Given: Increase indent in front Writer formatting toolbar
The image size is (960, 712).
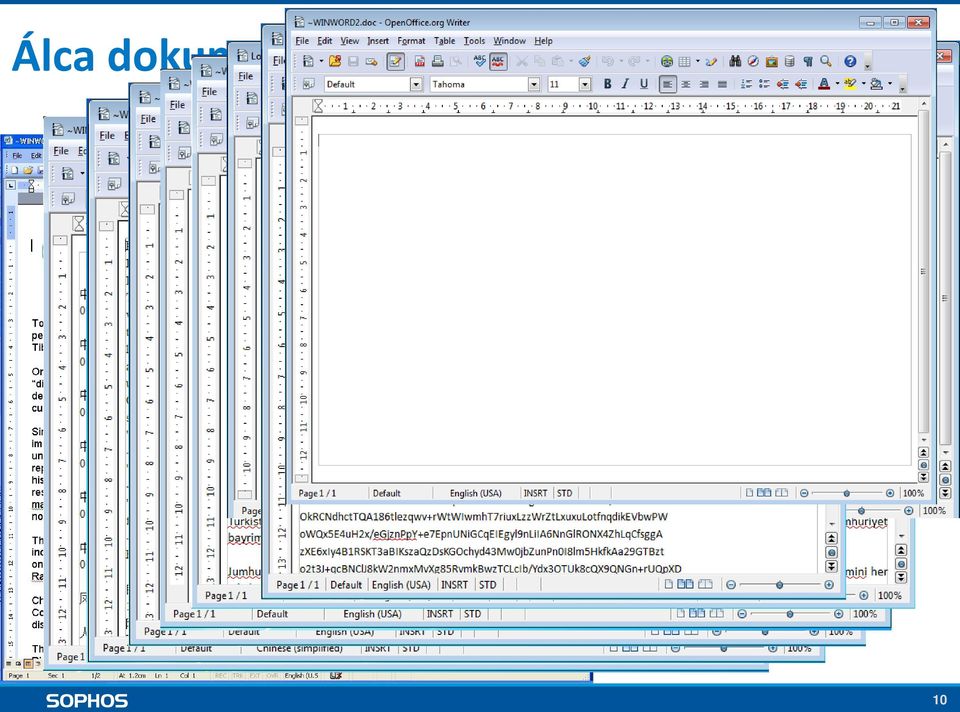Looking at the screenshot, I should pos(800,84).
